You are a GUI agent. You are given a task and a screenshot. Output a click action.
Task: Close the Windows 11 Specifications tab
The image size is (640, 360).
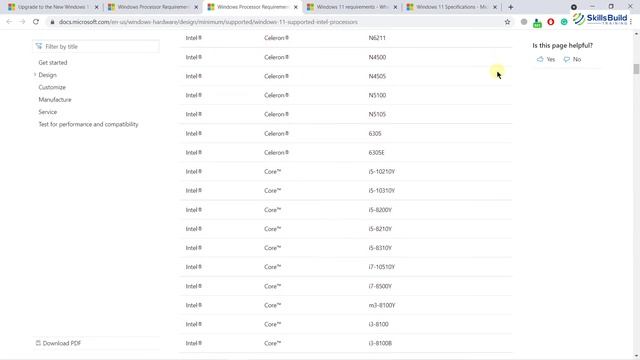(x=495, y=7)
